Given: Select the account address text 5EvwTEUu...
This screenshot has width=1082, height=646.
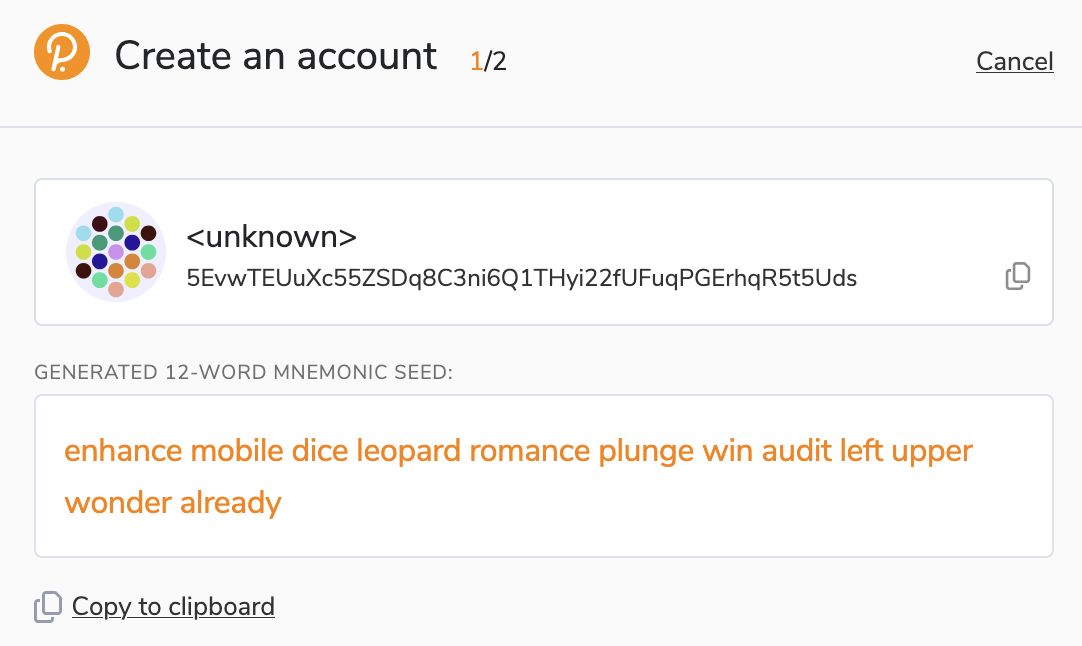Looking at the screenshot, I should [x=522, y=278].
